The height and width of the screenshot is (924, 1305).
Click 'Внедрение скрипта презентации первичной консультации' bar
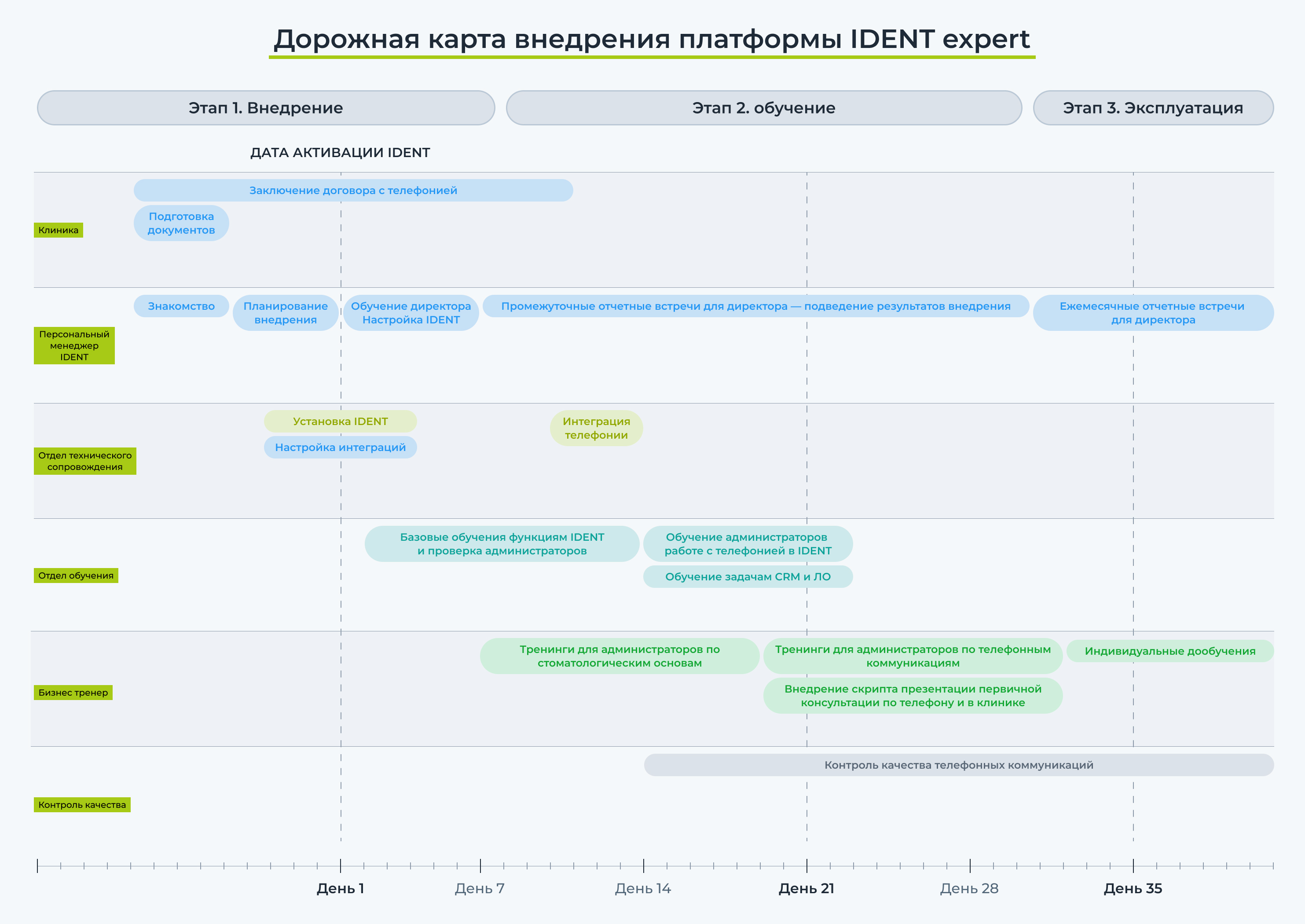[x=913, y=695]
